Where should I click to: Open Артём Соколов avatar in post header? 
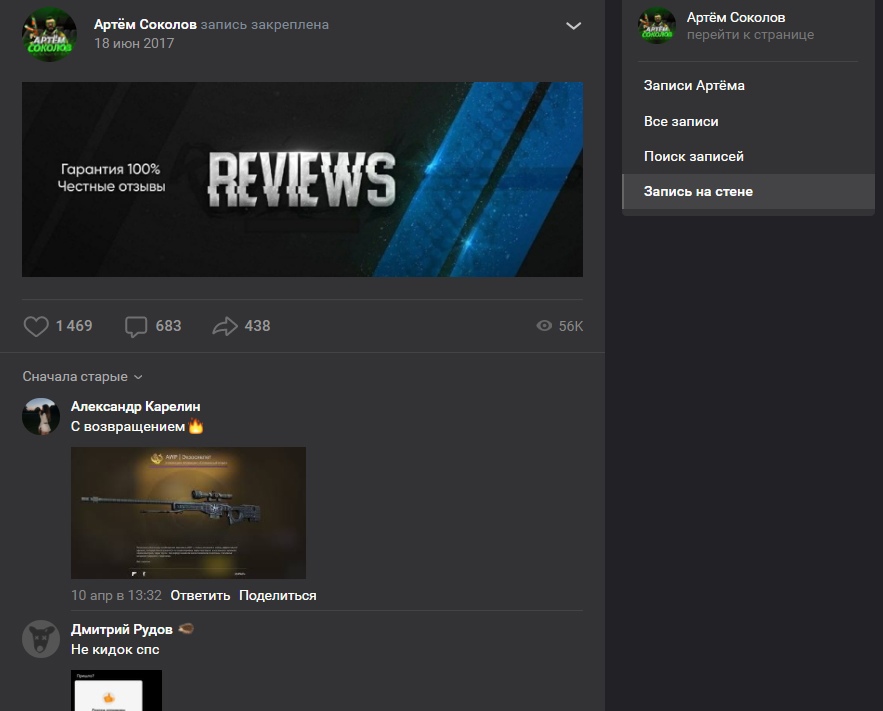(49, 34)
